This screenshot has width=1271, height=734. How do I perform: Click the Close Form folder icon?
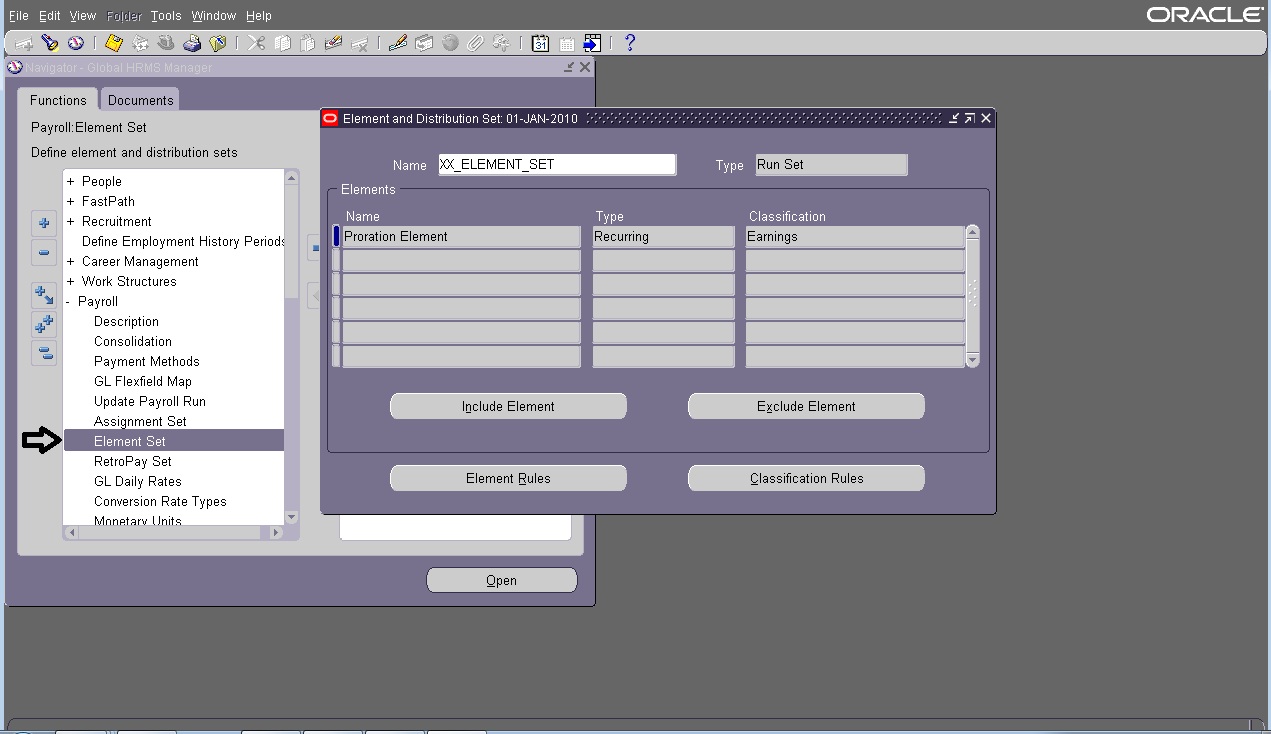tap(217, 44)
